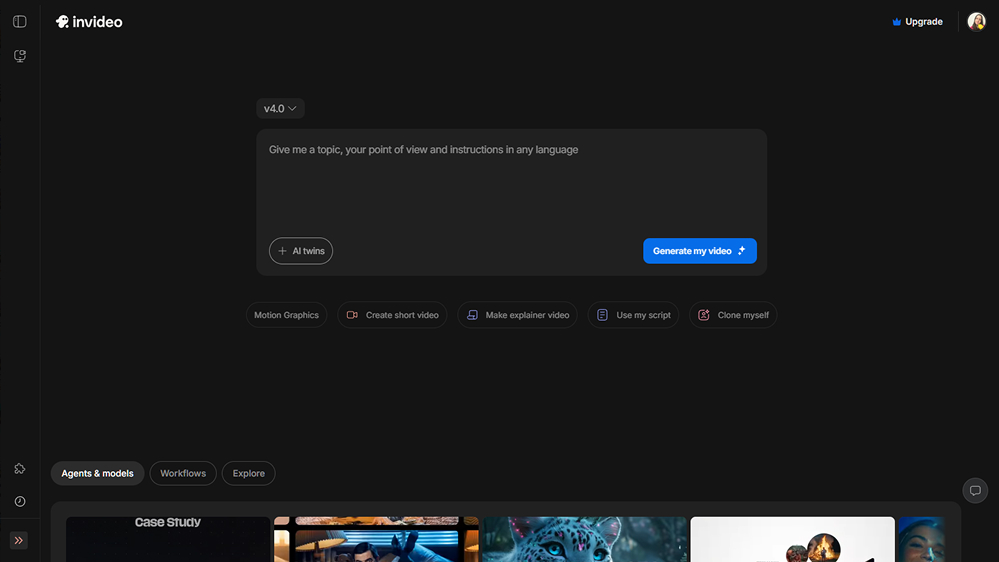Select Clone myself option
999x562 pixels.
click(x=733, y=315)
